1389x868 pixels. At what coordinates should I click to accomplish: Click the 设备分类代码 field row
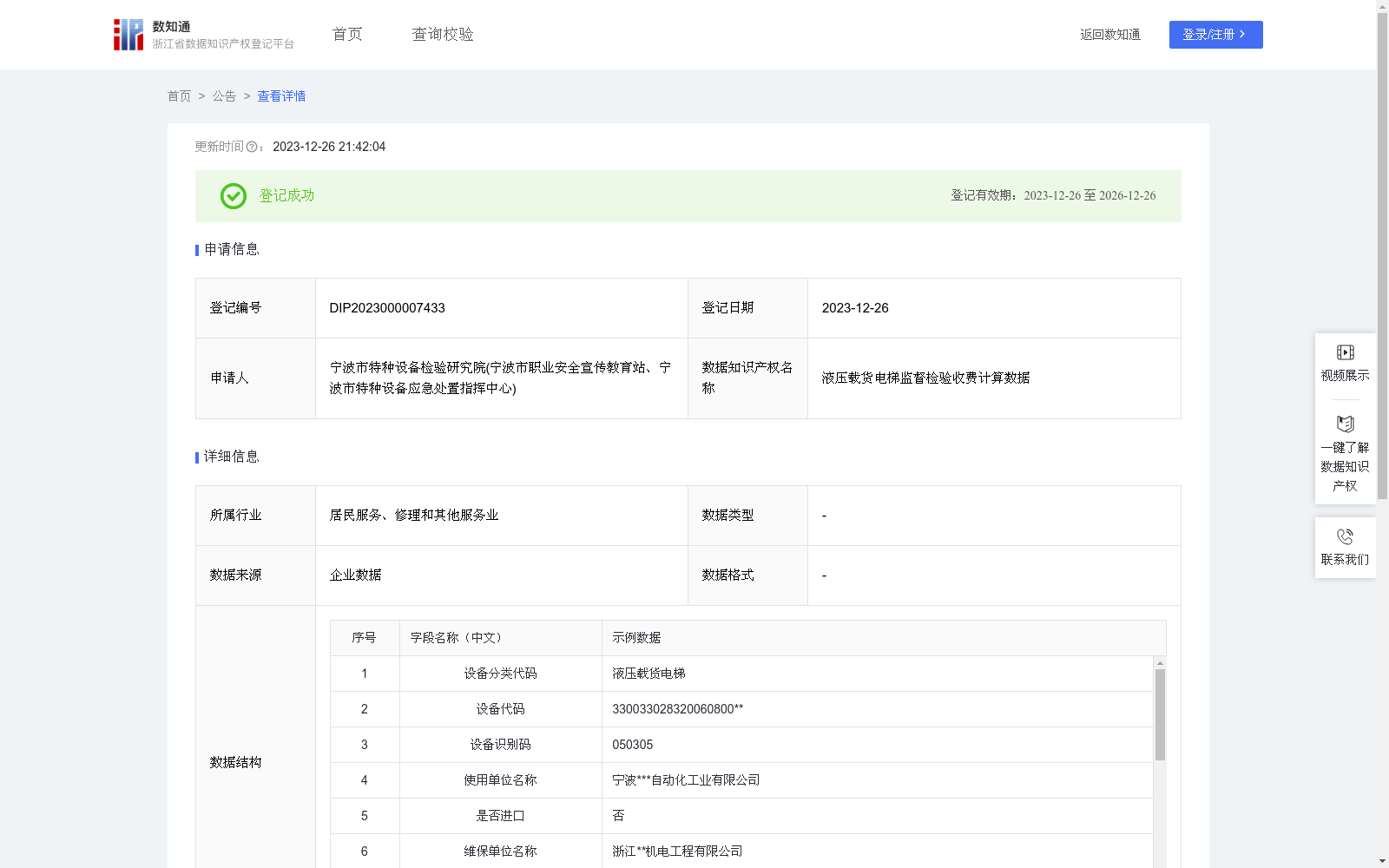coord(741,674)
